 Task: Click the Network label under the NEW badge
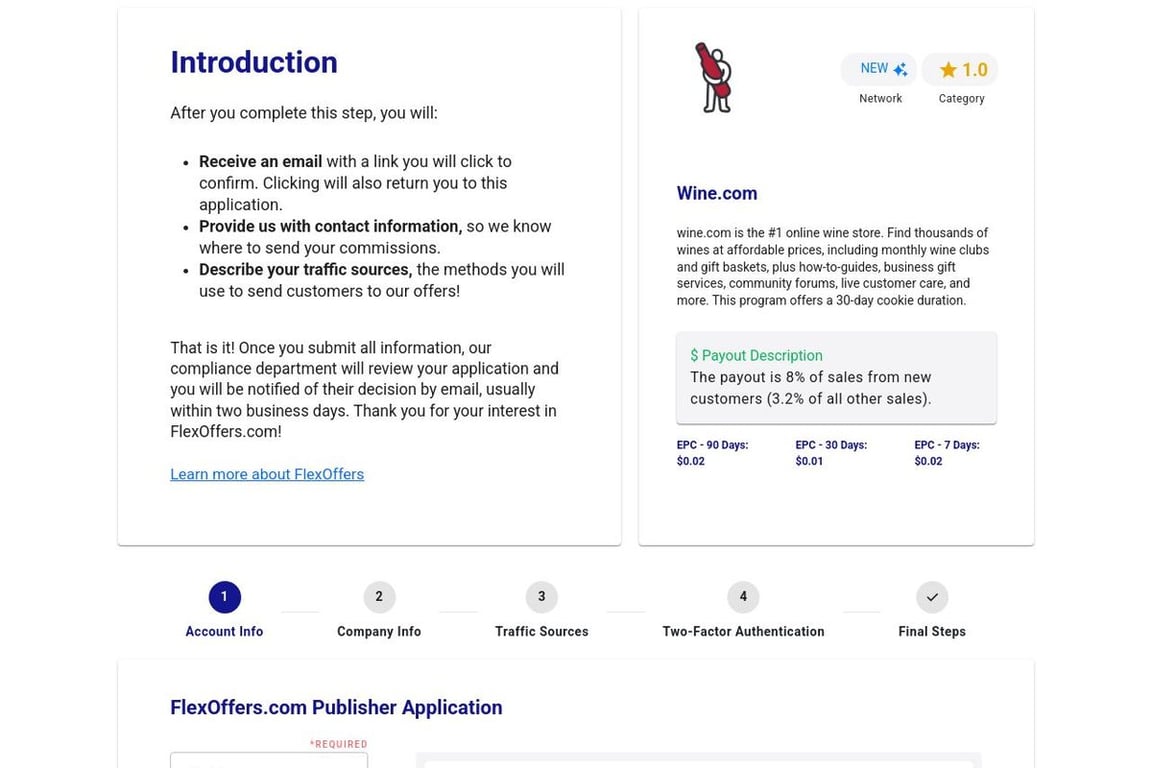(880, 98)
